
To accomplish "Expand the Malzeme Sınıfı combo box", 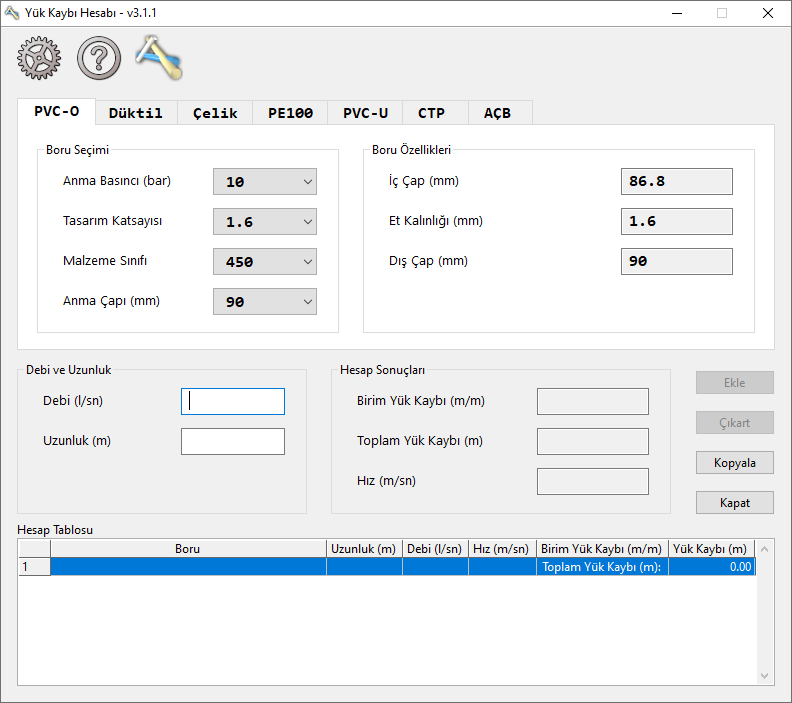I will point(265,262).
